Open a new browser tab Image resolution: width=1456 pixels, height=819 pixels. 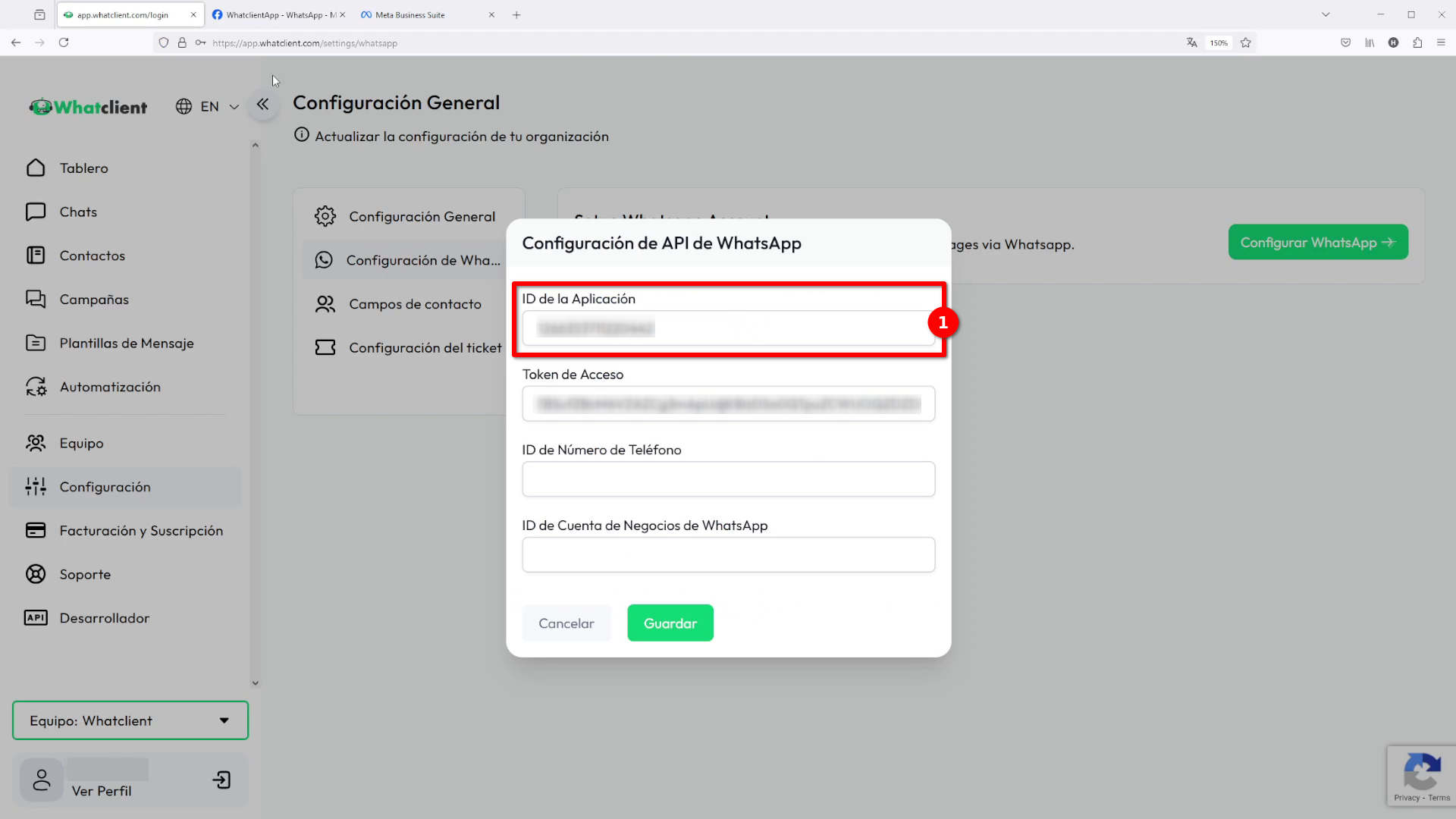click(516, 15)
